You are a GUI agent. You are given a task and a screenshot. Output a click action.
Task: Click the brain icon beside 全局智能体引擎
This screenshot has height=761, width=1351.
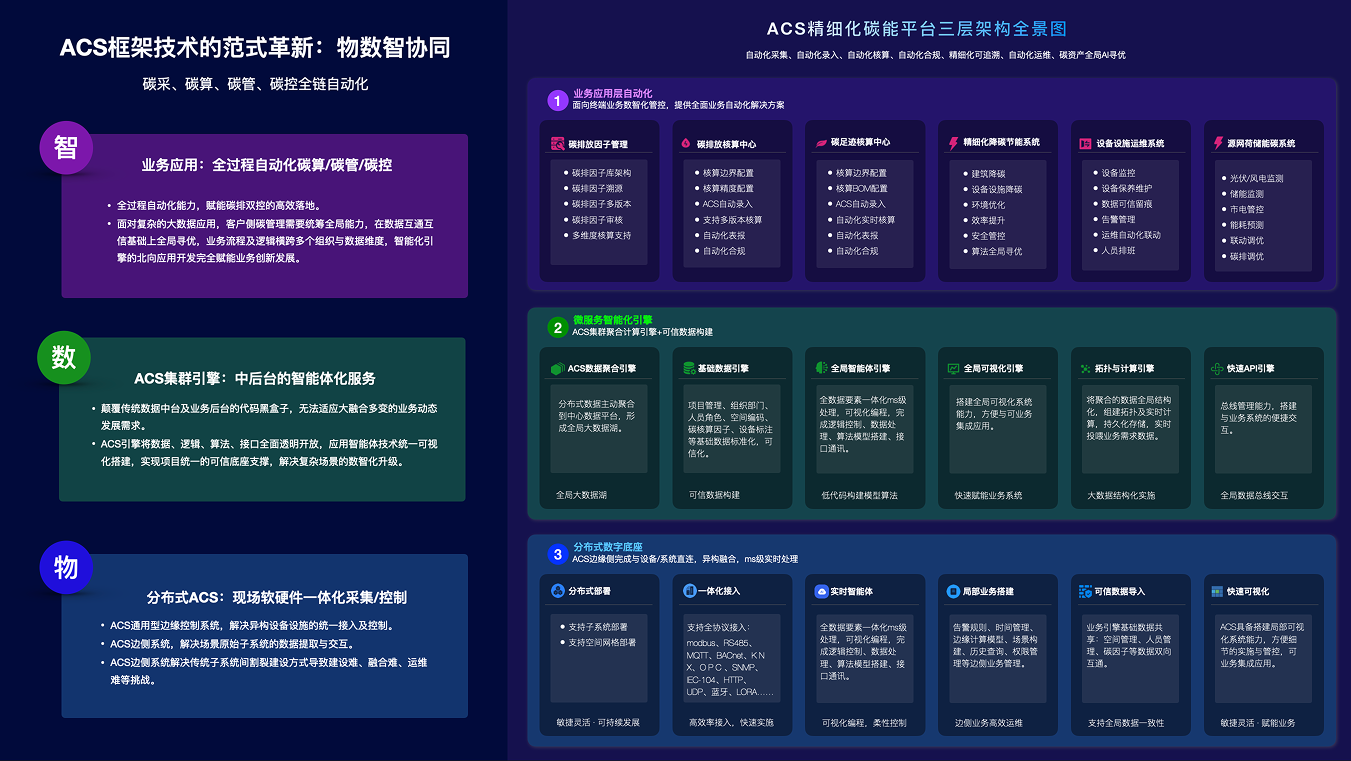pos(821,369)
